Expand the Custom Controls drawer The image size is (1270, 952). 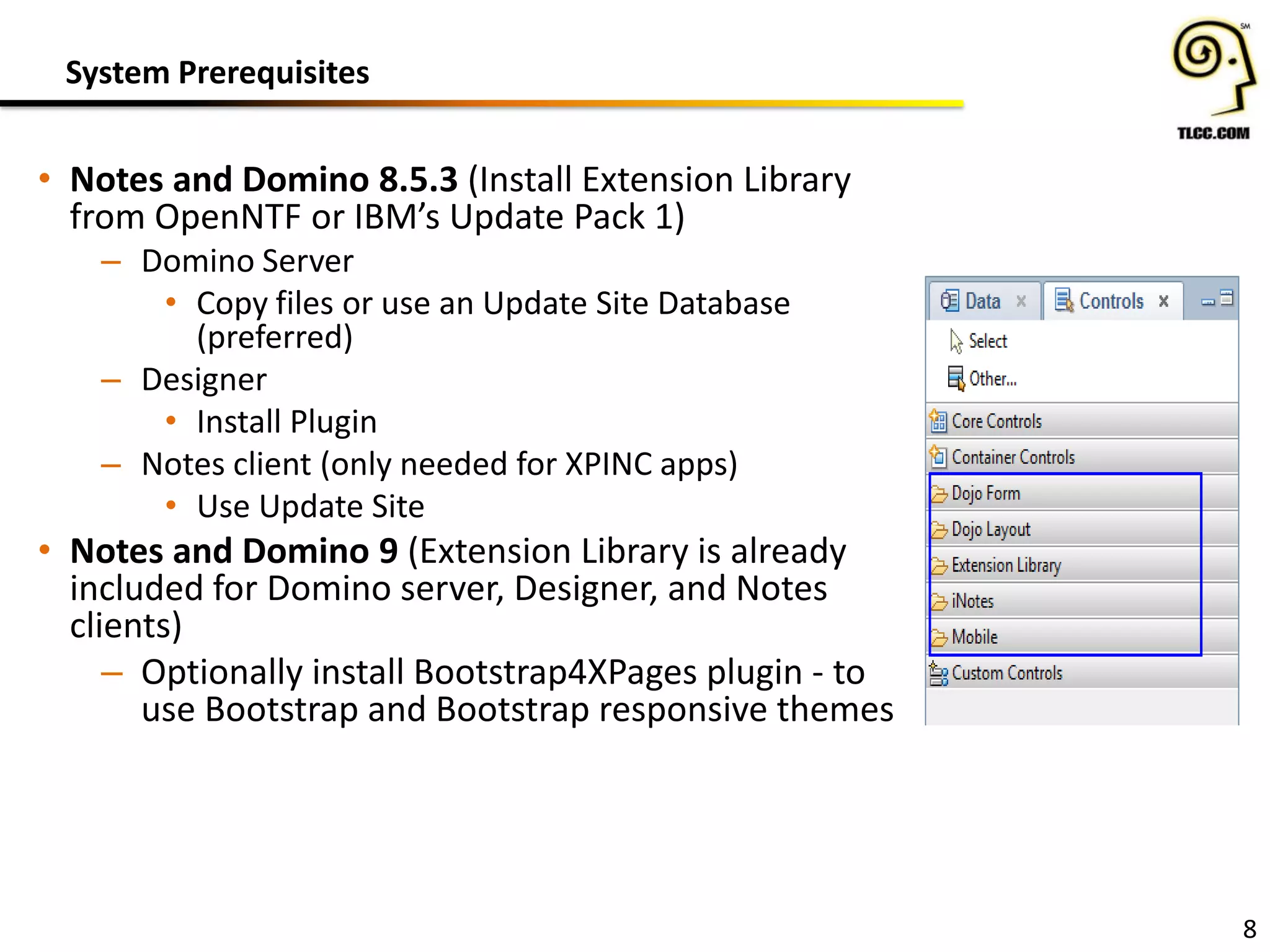[x=1081, y=673]
